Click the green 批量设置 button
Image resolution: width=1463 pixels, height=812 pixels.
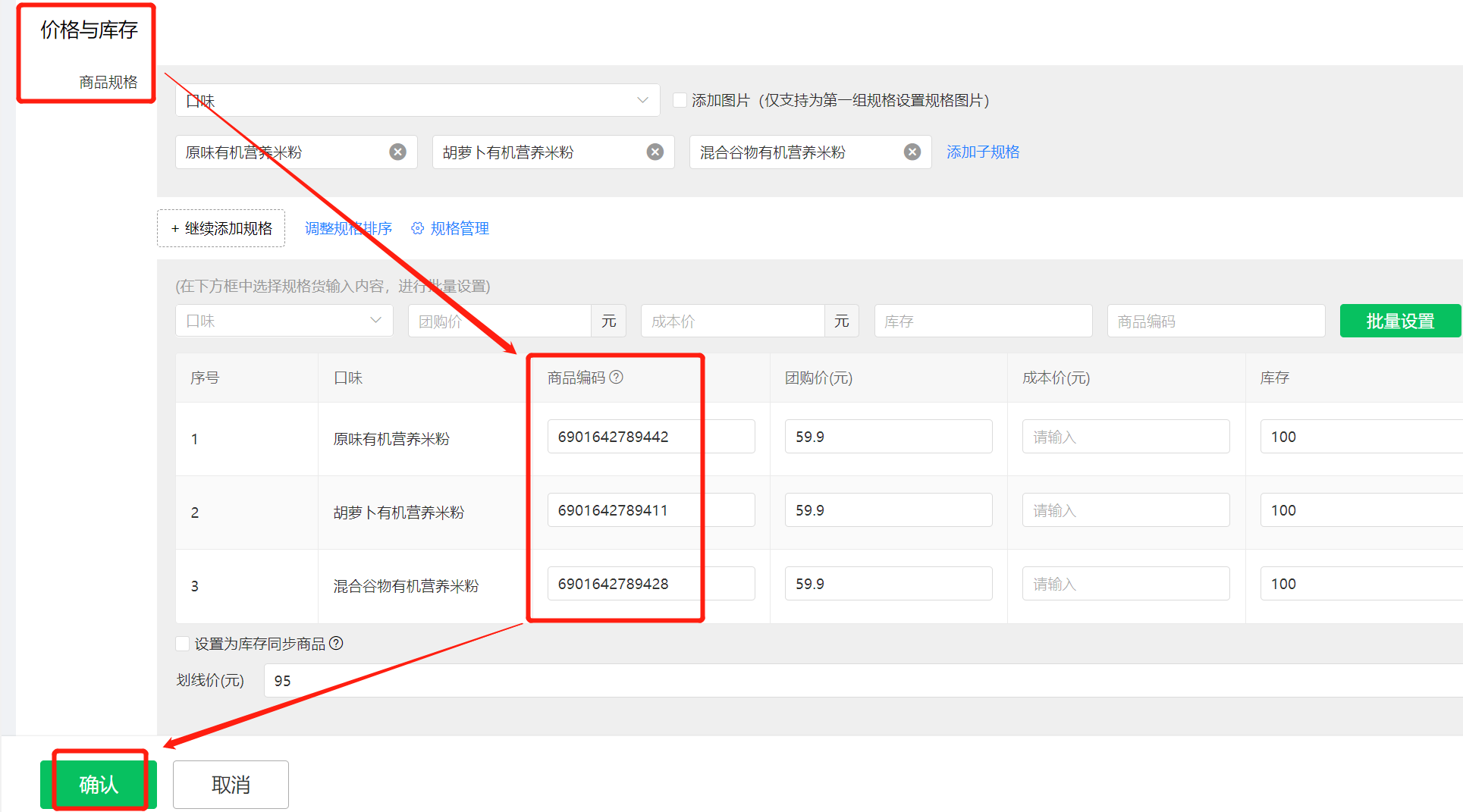[x=1400, y=321]
